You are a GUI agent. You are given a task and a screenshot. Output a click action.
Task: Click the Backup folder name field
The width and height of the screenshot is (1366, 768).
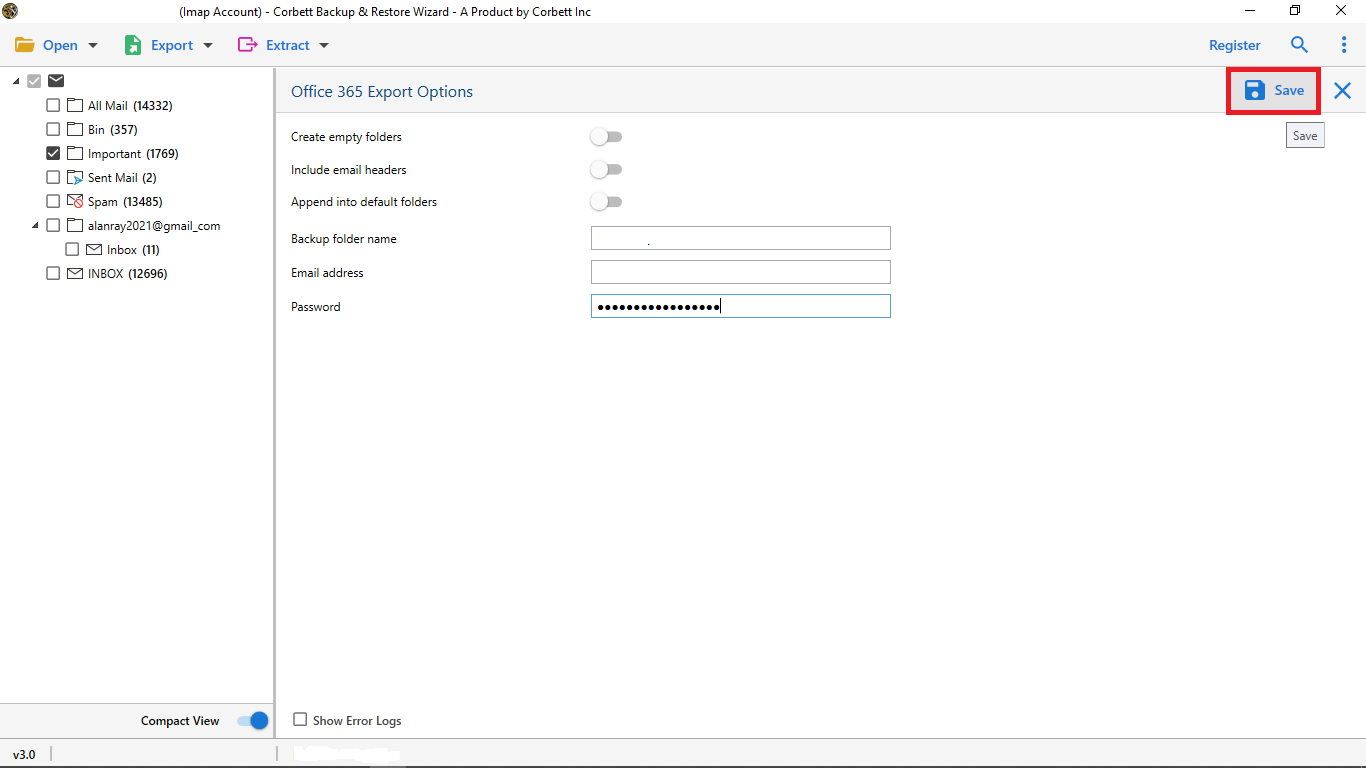coord(741,238)
